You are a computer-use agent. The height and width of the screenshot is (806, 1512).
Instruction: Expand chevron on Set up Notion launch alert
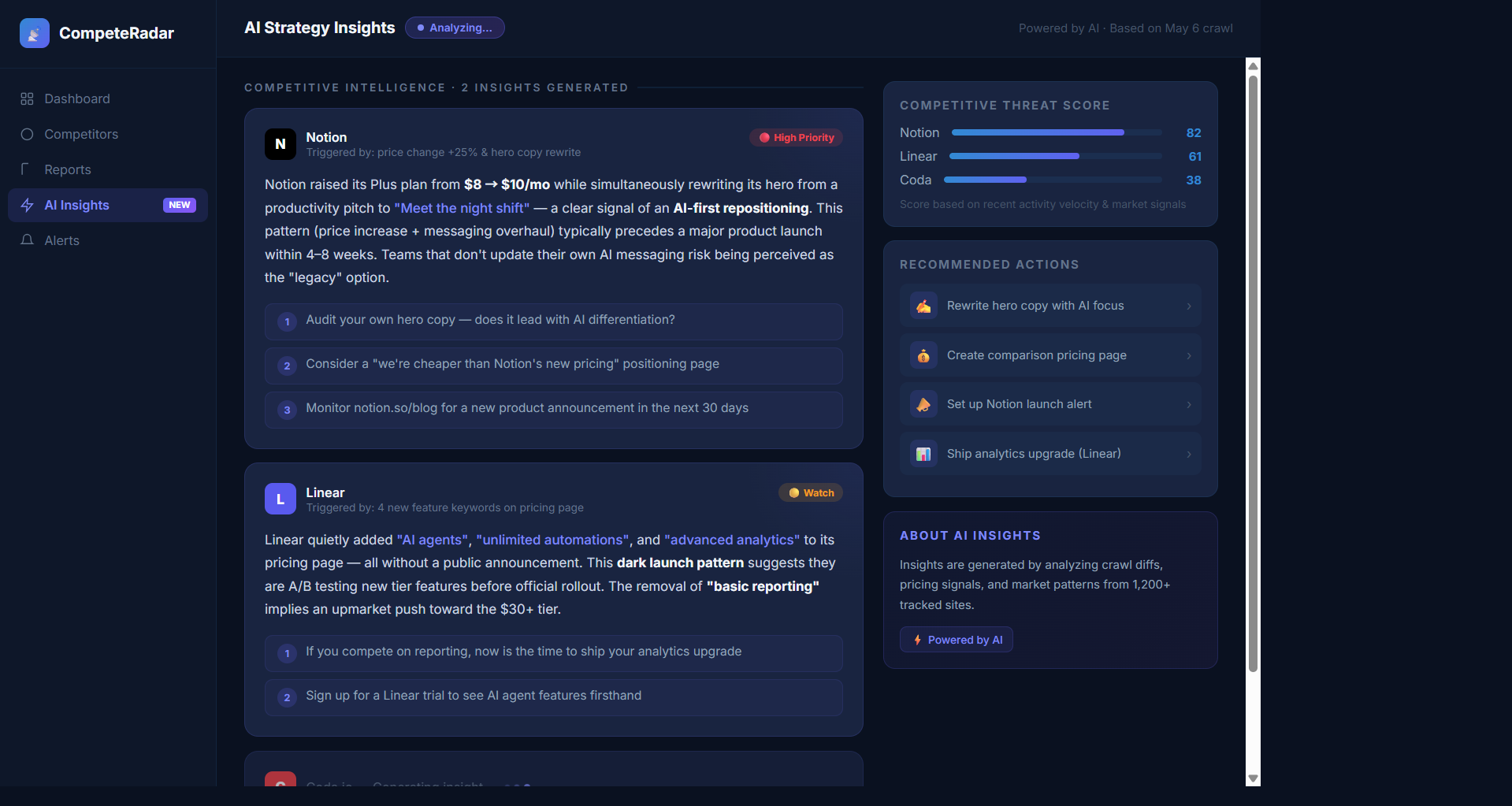pos(1189,404)
